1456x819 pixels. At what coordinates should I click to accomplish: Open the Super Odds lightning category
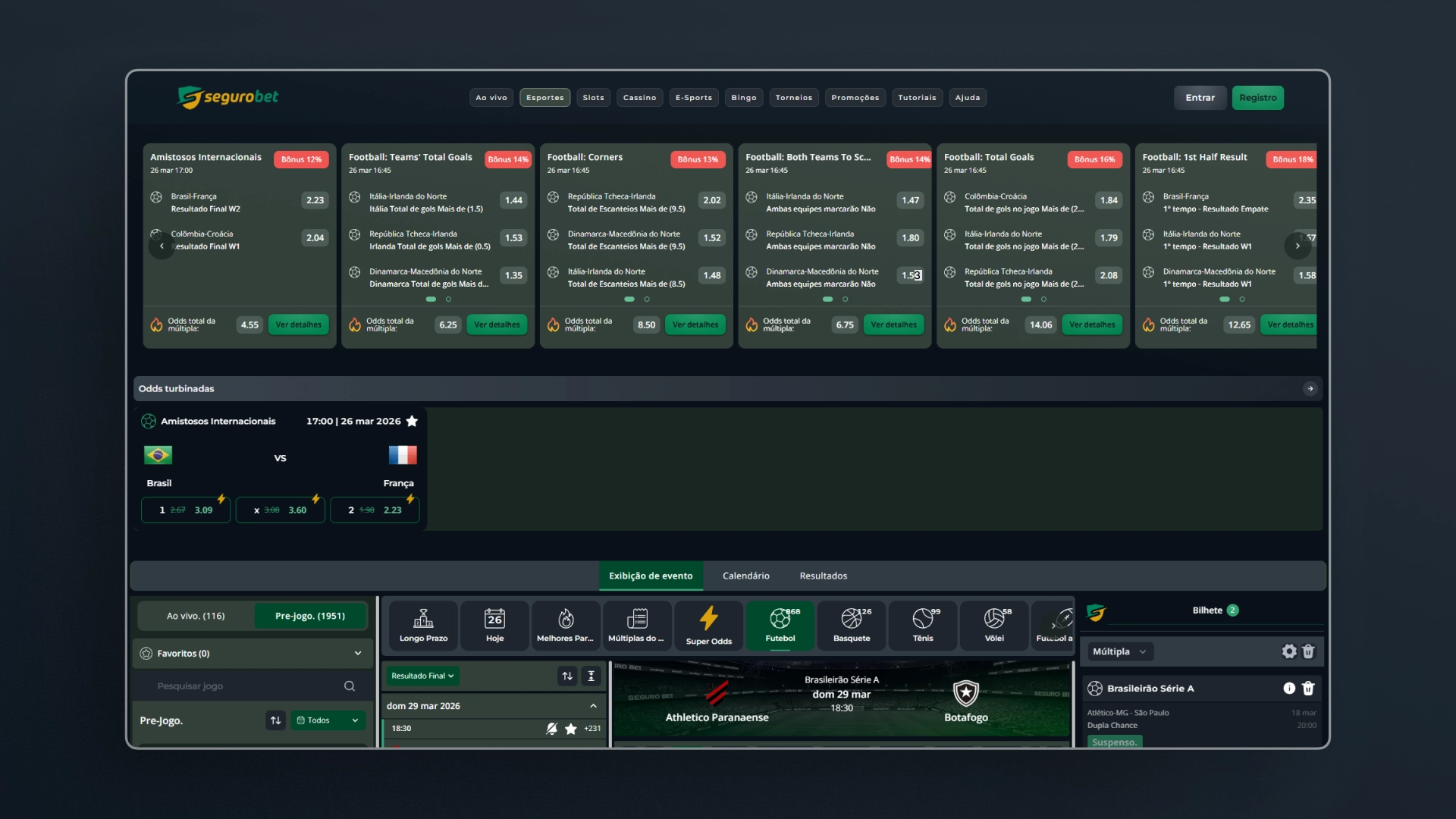(708, 626)
